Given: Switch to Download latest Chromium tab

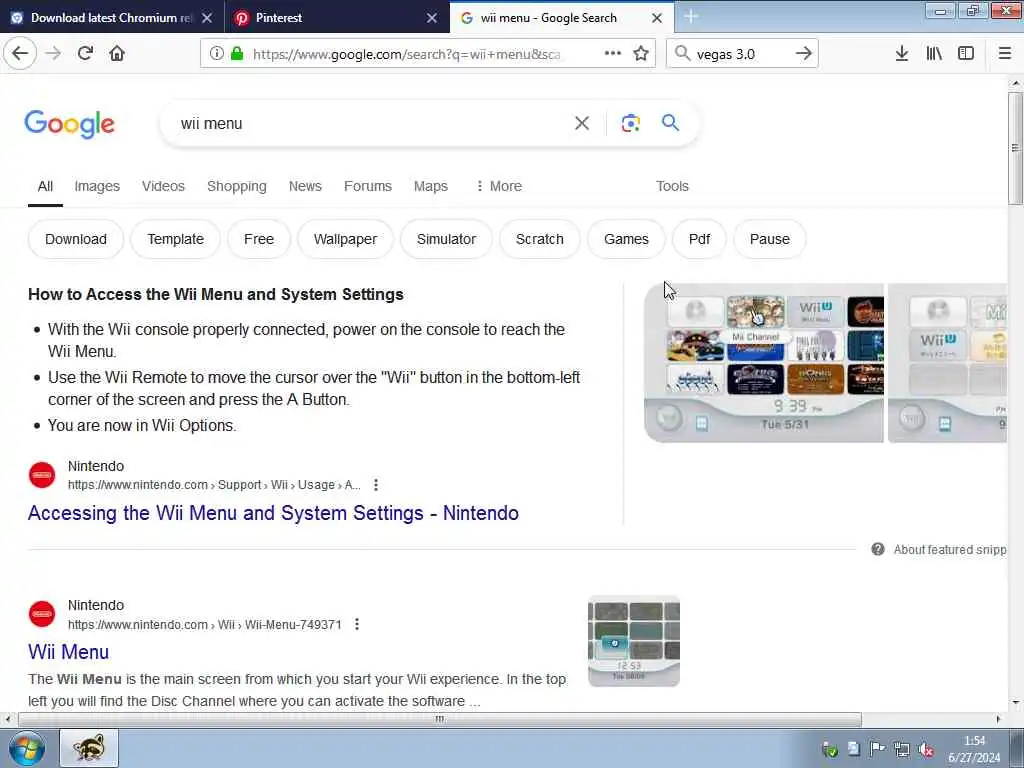Looking at the screenshot, I should 112,18.
